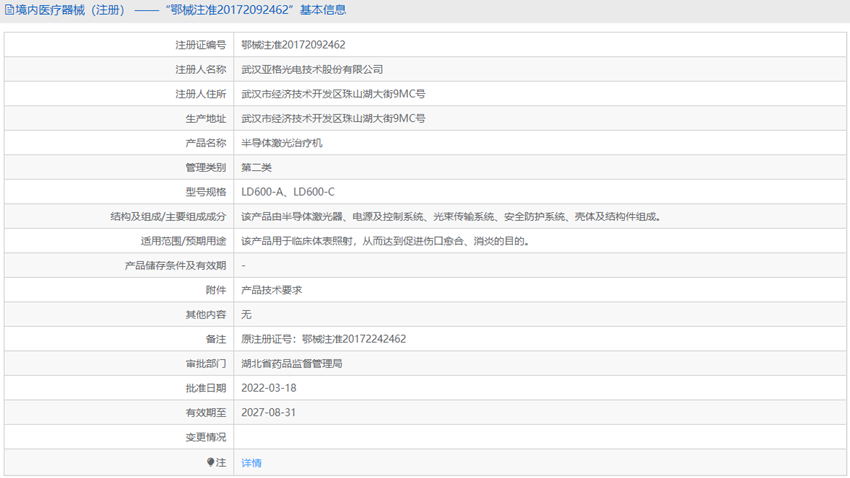Image resolution: width=850 pixels, height=478 pixels.
Task: Click the approving department 湖北省药品监督管理局
Action: point(292,364)
